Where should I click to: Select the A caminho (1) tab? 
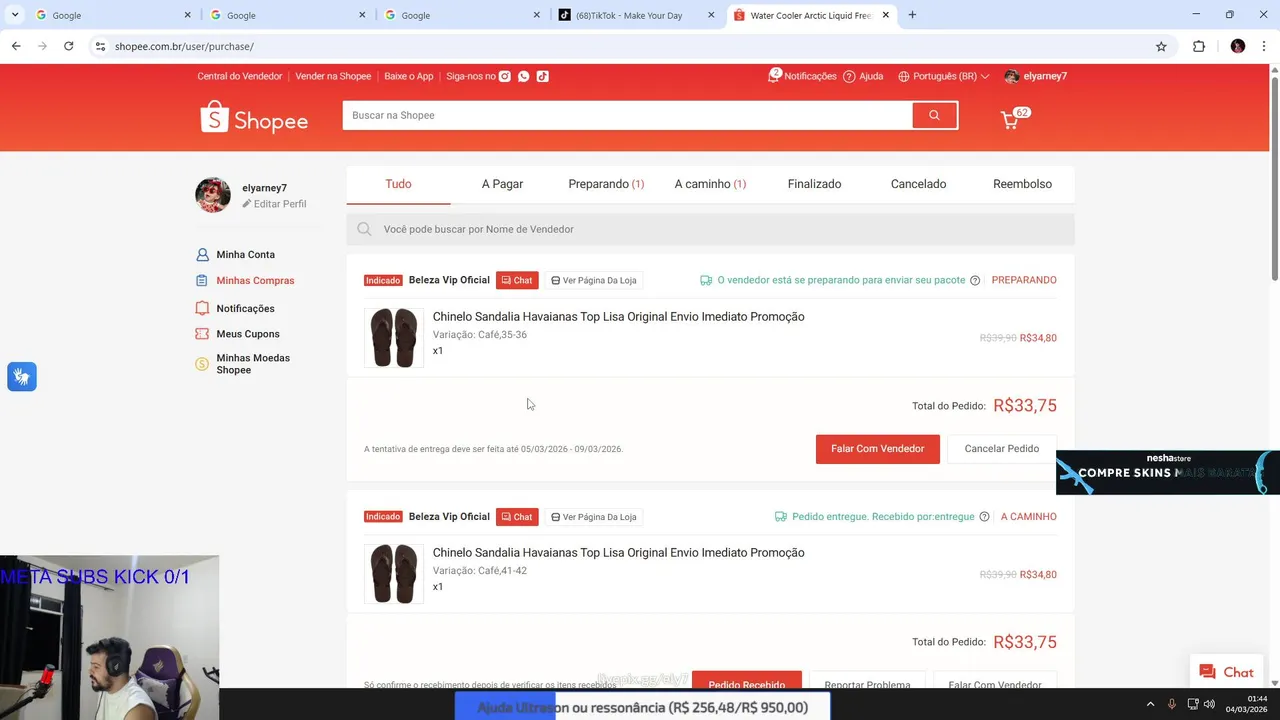[x=710, y=184]
